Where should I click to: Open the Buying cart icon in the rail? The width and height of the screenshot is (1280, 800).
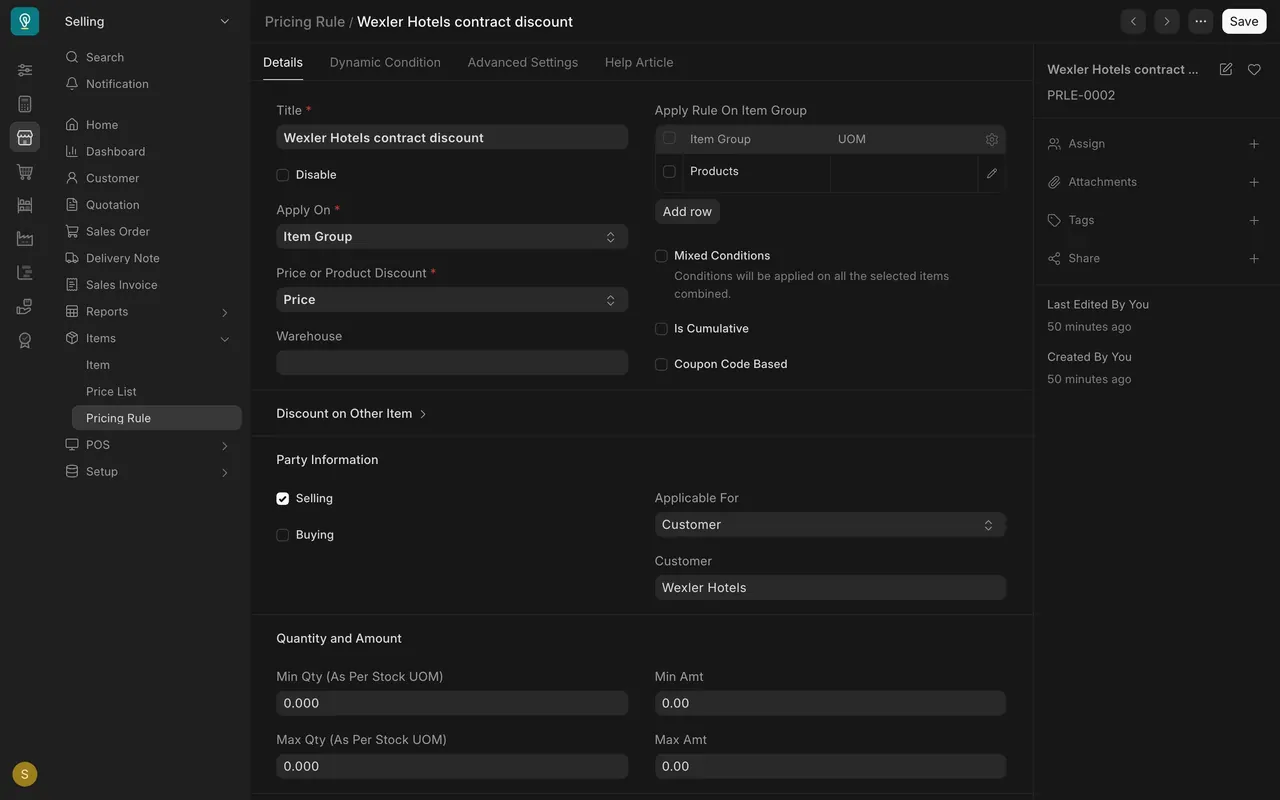(x=25, y=171)
